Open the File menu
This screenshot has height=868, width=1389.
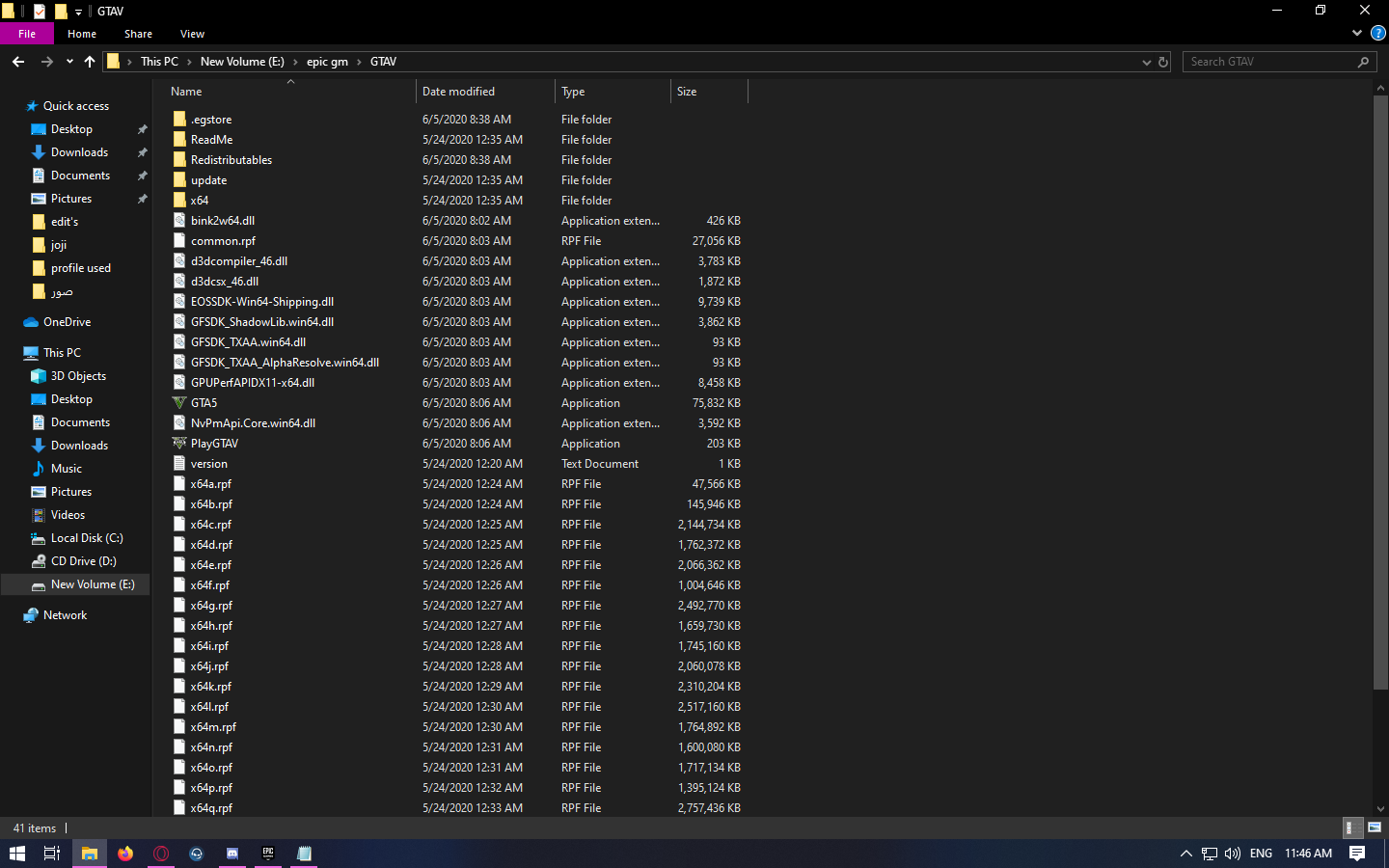click(x=27, y=33)
